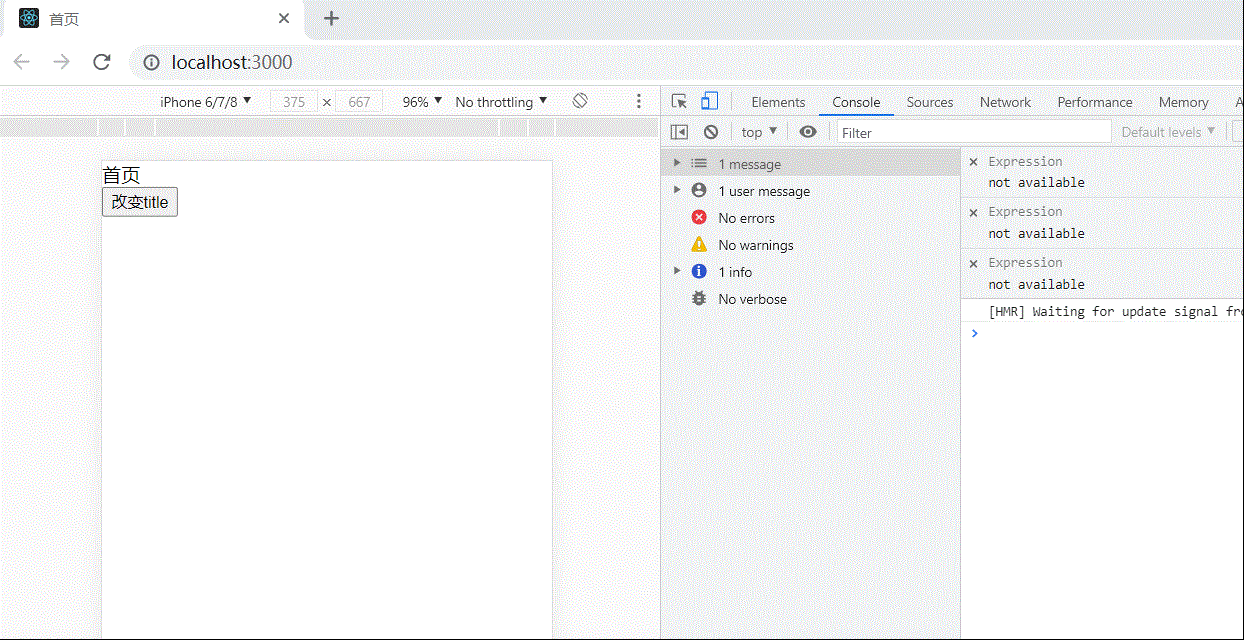The height and width of the screenshot is (640, 1244).
Task: Switch to the Sources tab
Action: (930, 102)
